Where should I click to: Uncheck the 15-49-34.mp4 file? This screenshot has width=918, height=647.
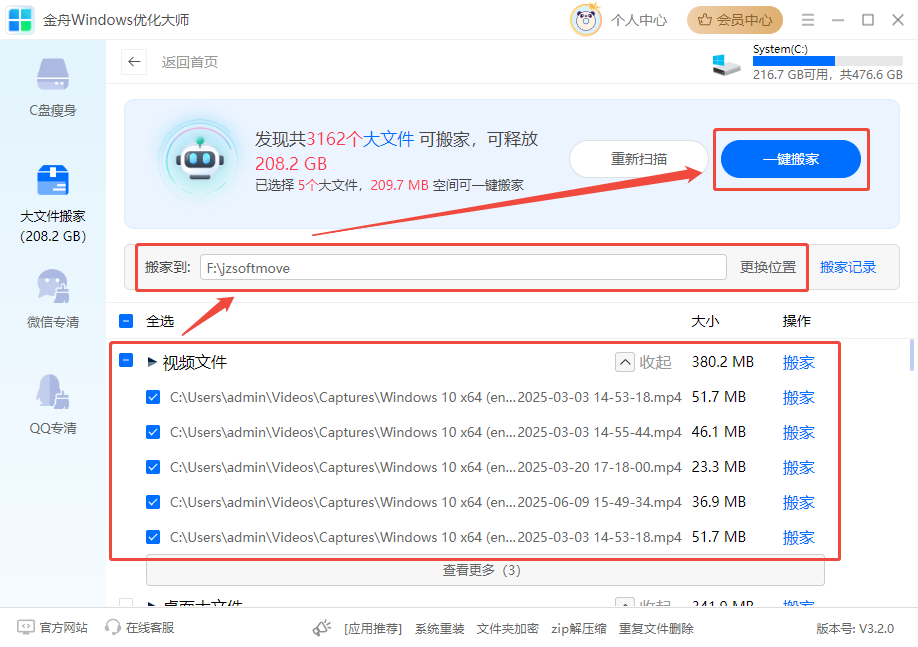pyautogui.click(x=153, y=502)
